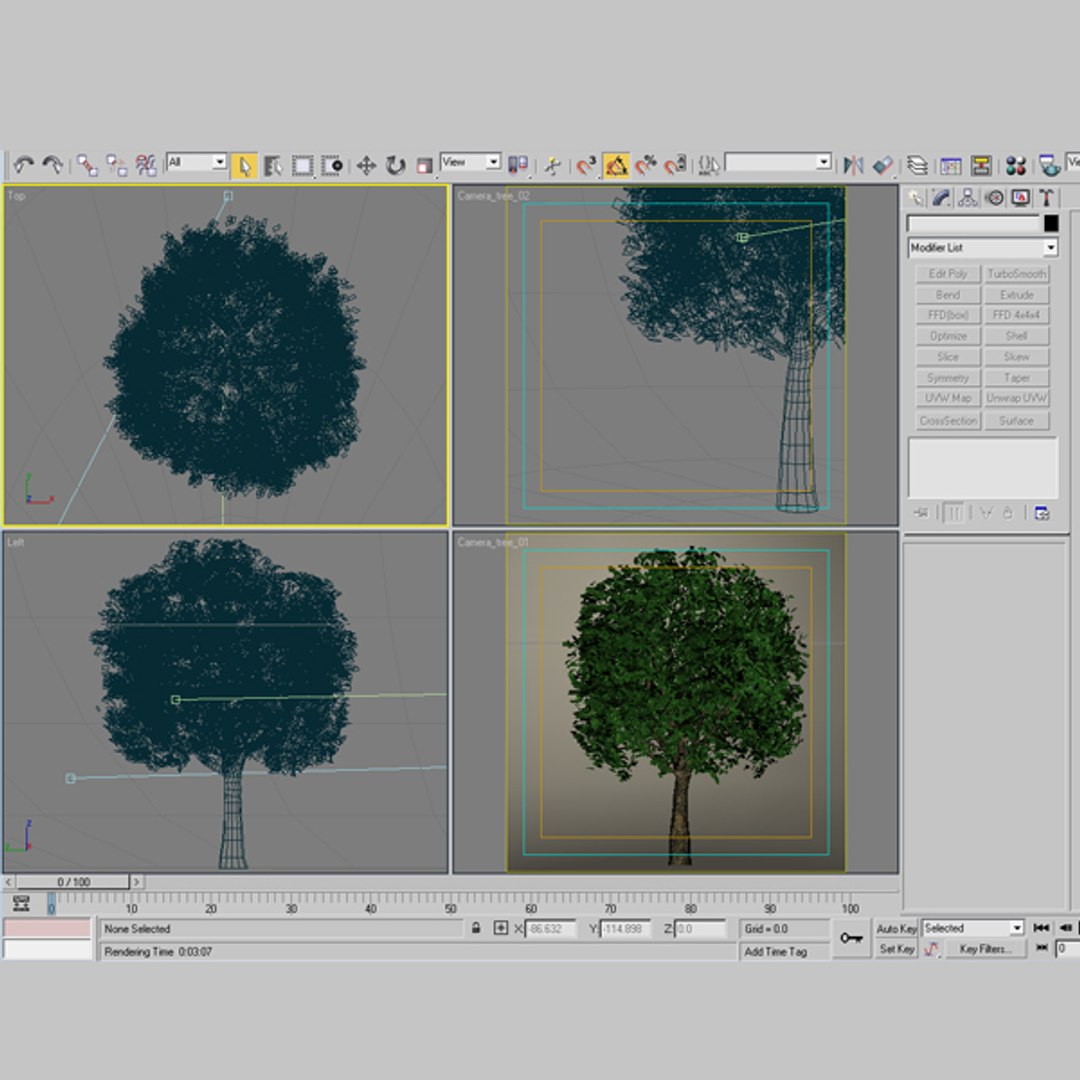This screenshot has width=1080, height=1080.
Task: Activate Bind to Space Warp tool
Action: 145,165
